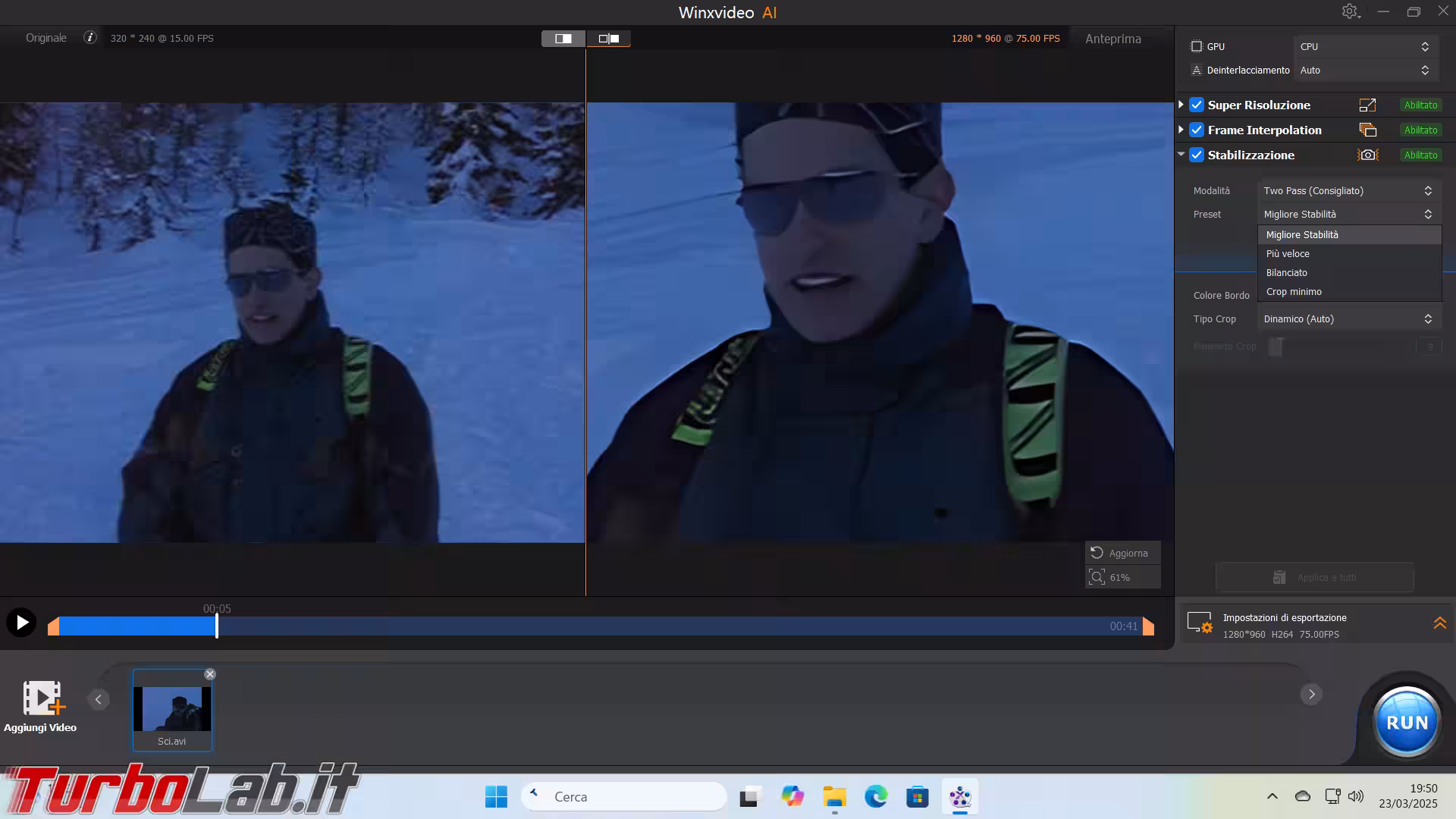The image size is (1456, 819).
Task: Choose Crop minimo from preset list
Action: (1294, 292)
